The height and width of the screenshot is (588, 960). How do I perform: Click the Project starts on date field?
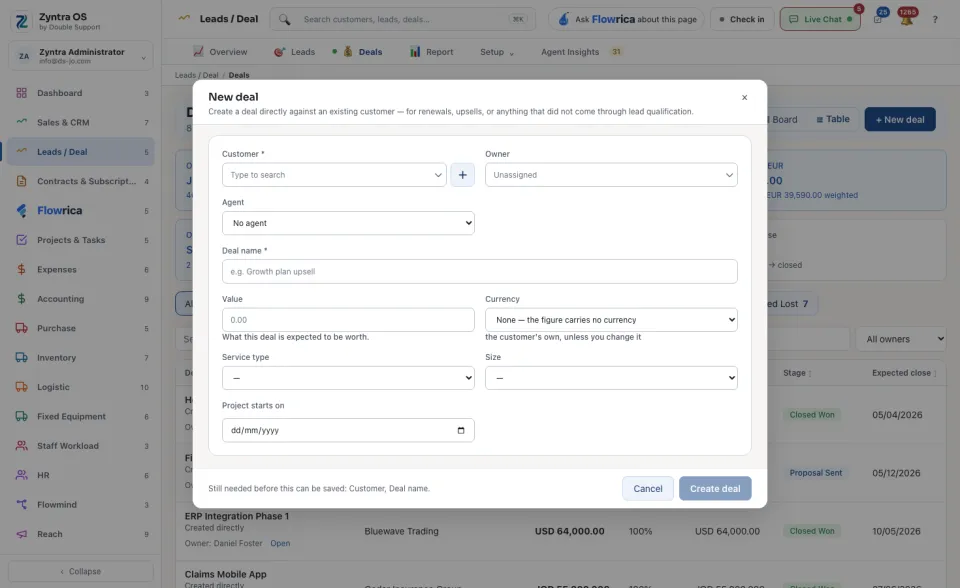(348, 431)
